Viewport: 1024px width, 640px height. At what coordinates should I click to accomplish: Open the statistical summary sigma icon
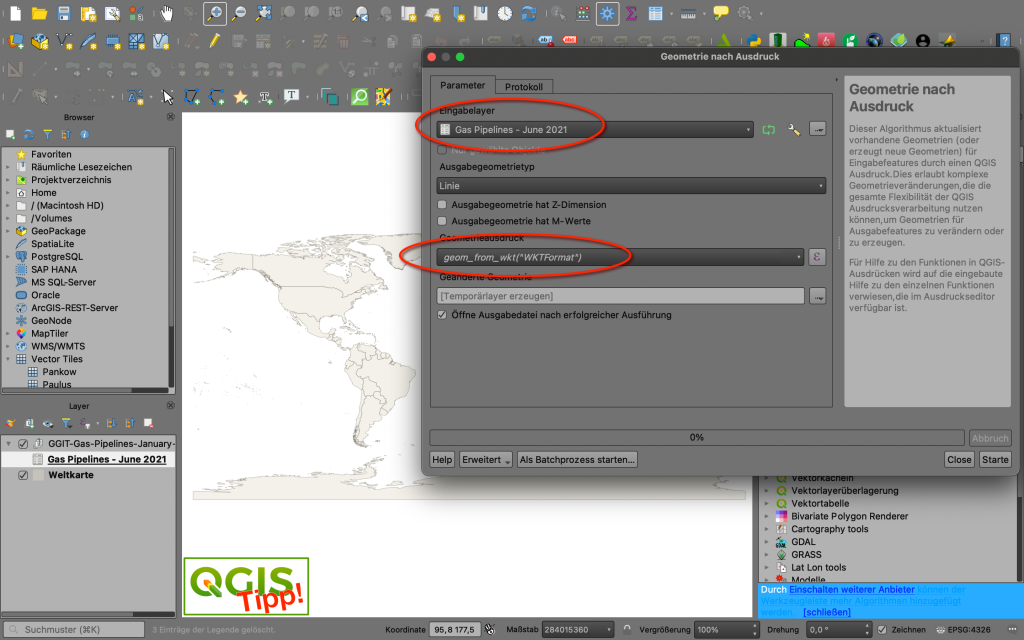(x=632, y=13)
